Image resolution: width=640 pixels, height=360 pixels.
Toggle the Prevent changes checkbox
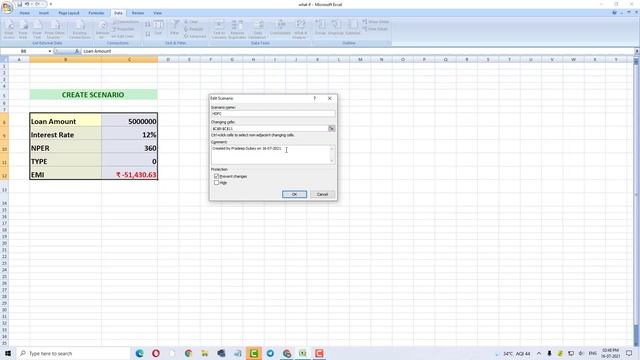point(216,176)
